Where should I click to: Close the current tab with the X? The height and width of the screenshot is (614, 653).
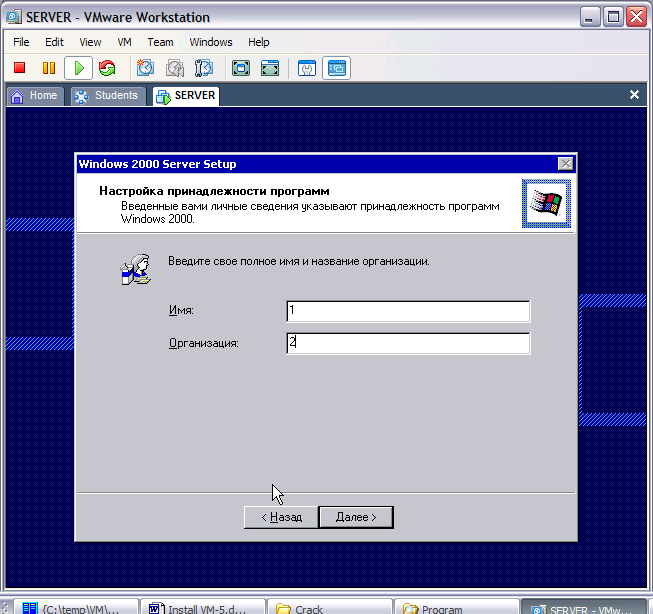coord(634,95)
